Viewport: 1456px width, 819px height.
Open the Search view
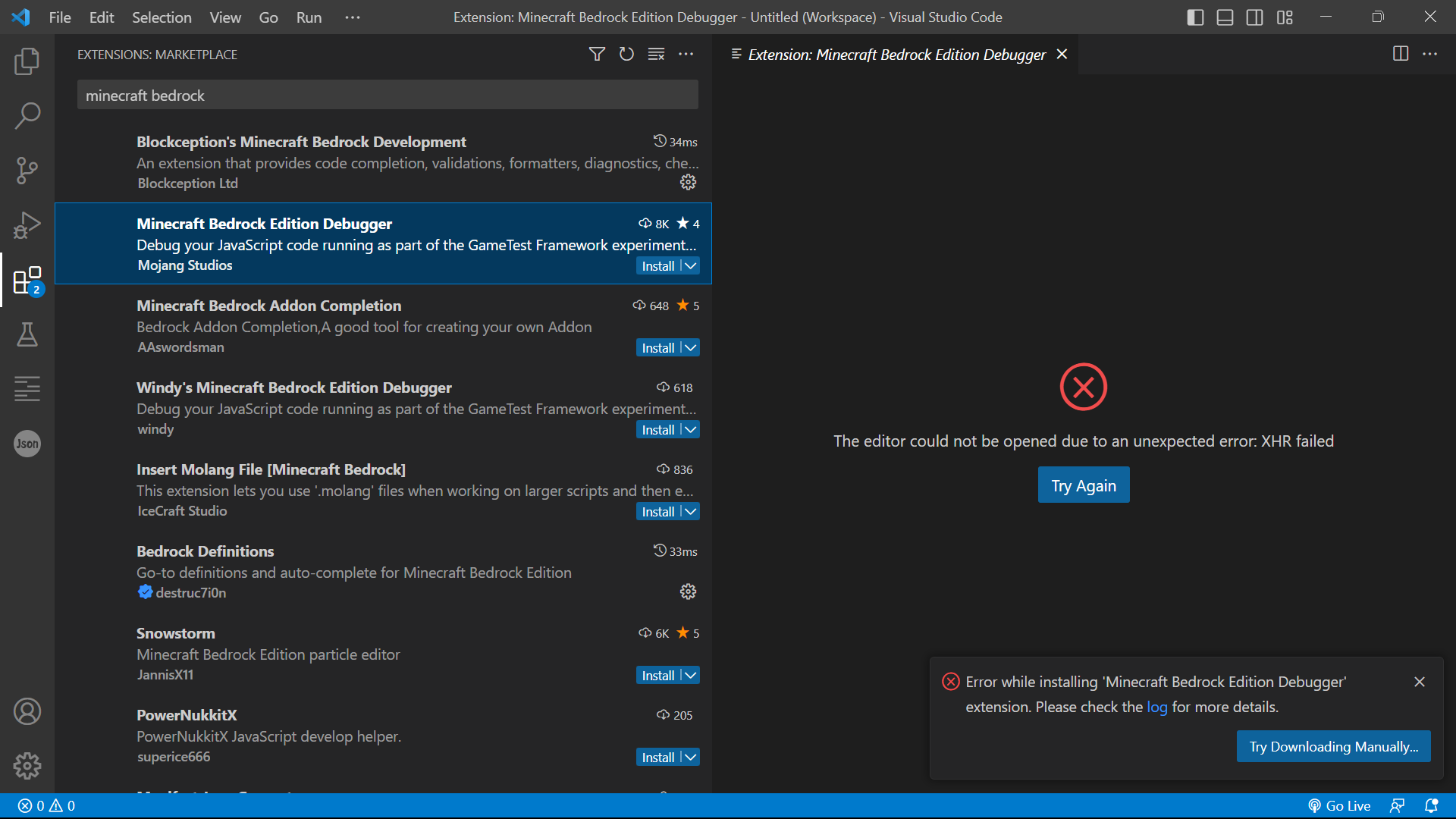[x=27, y=115]
